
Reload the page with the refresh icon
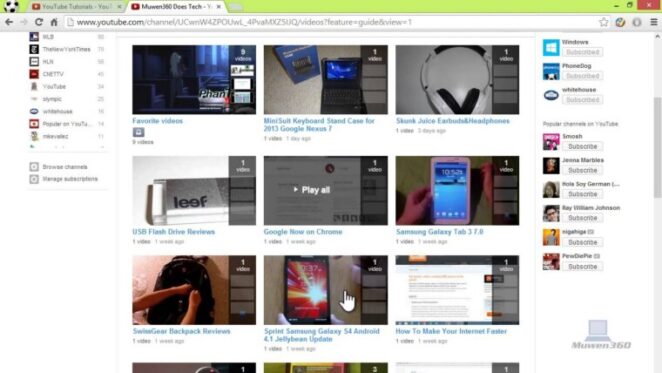click(39, 22)
